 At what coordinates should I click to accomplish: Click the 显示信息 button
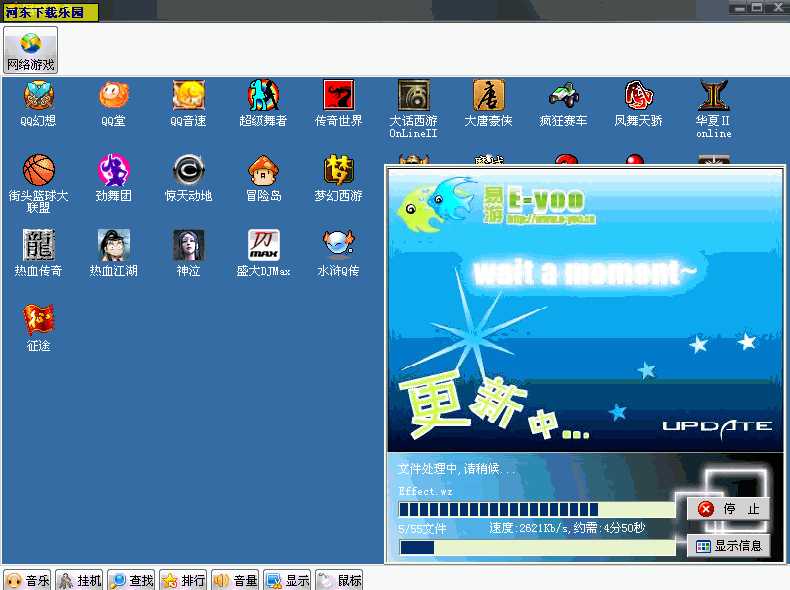point(729,546)
